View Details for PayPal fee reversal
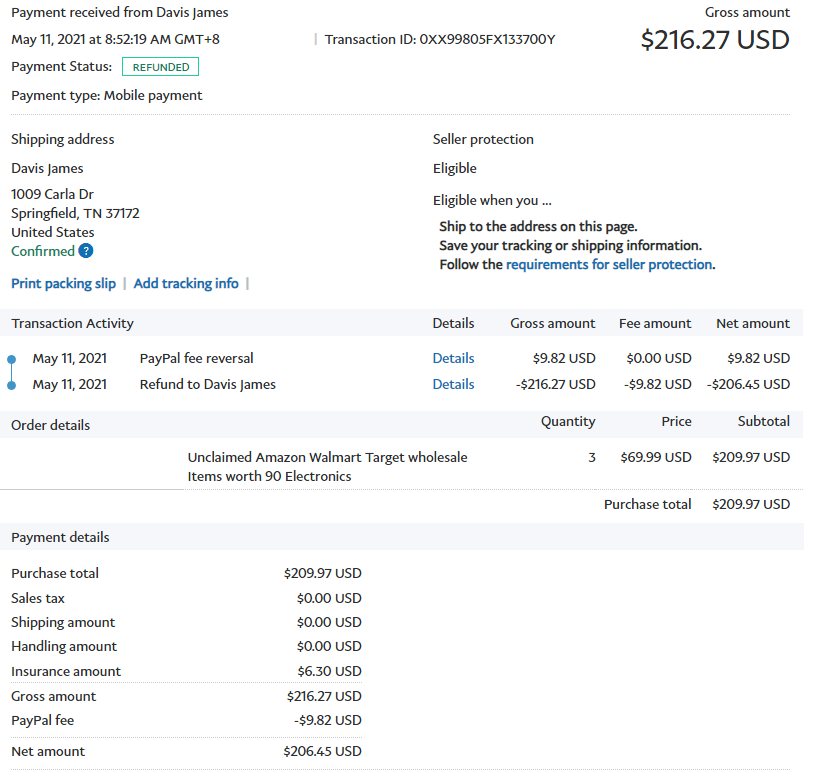Viewport: 817px width, 779px height. 453,358
